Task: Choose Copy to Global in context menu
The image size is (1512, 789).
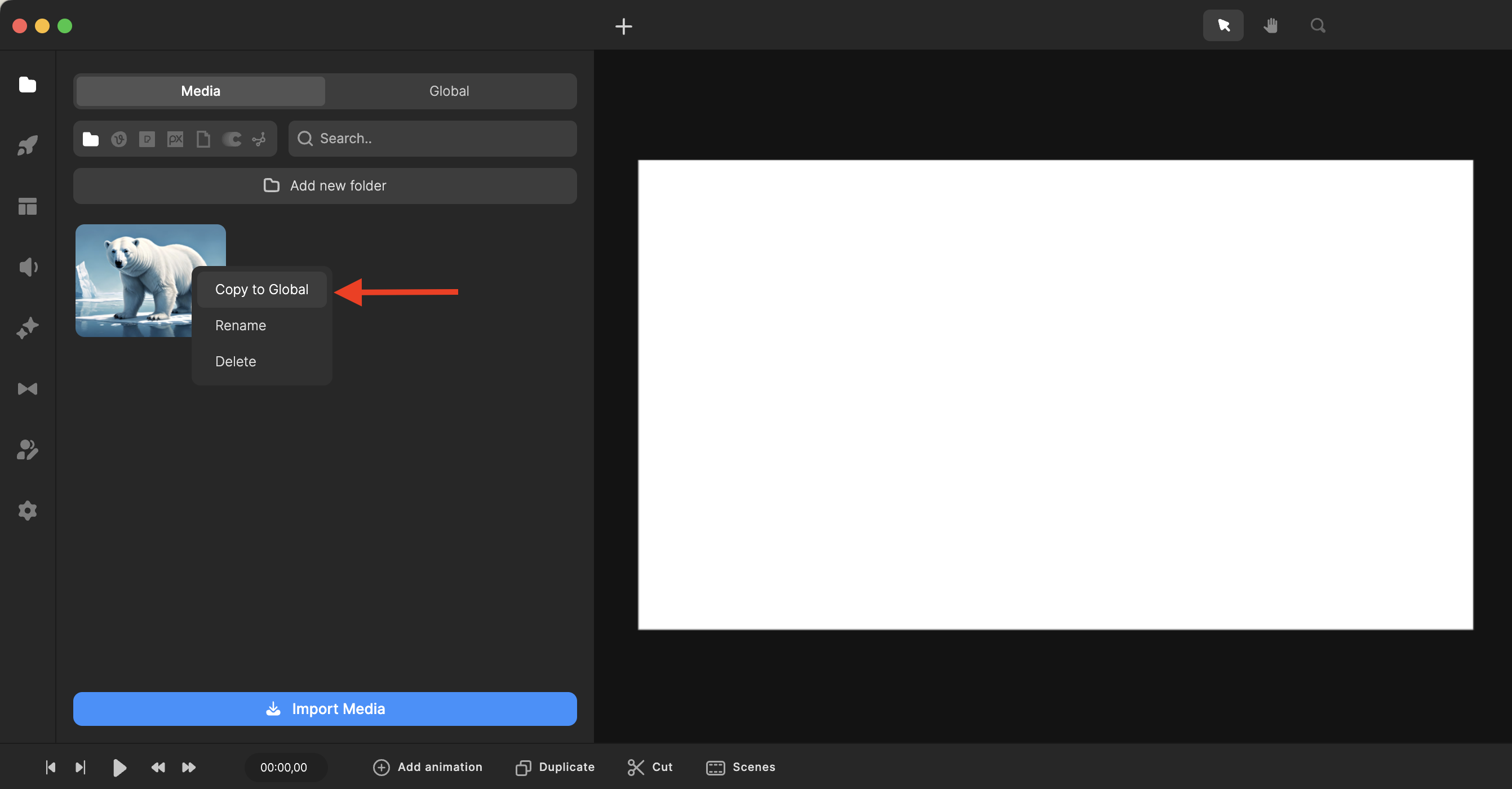Action: [262, 290]
